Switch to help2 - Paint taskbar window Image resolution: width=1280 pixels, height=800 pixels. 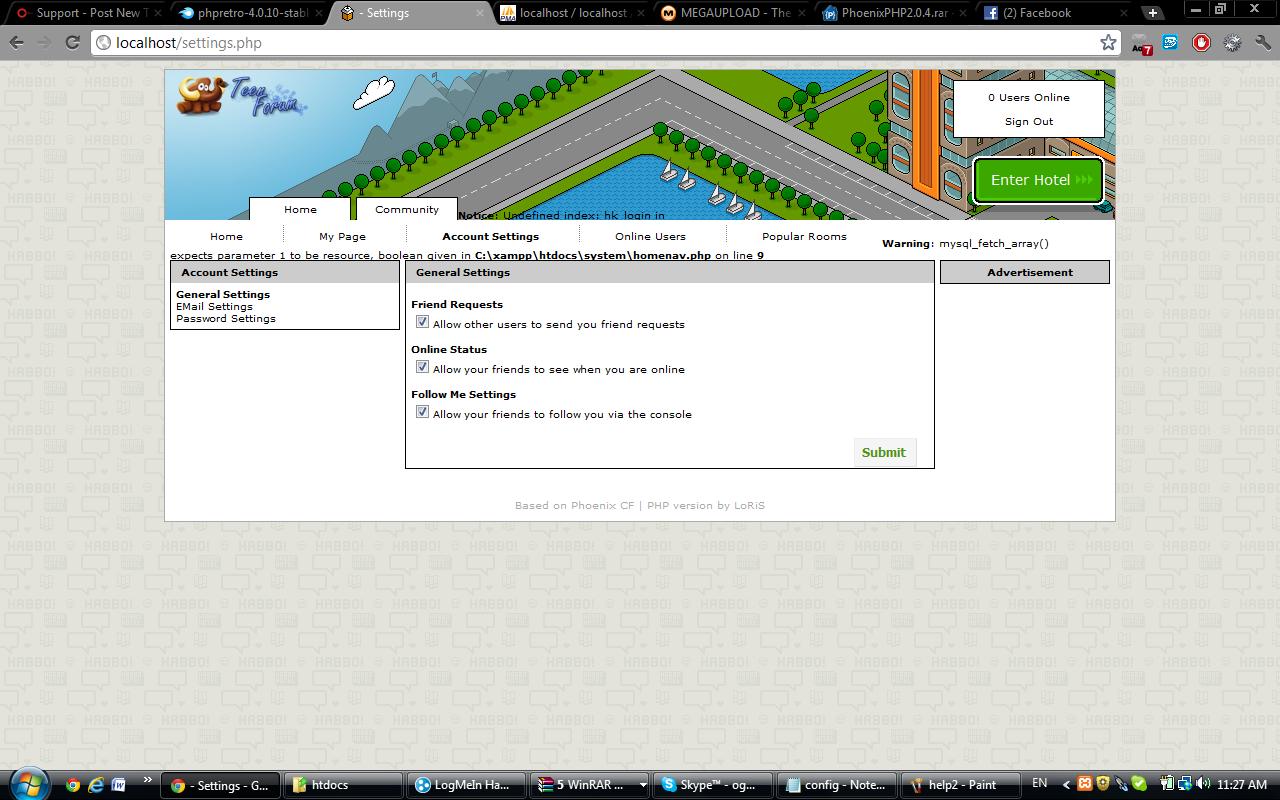[x=961, y=785]
